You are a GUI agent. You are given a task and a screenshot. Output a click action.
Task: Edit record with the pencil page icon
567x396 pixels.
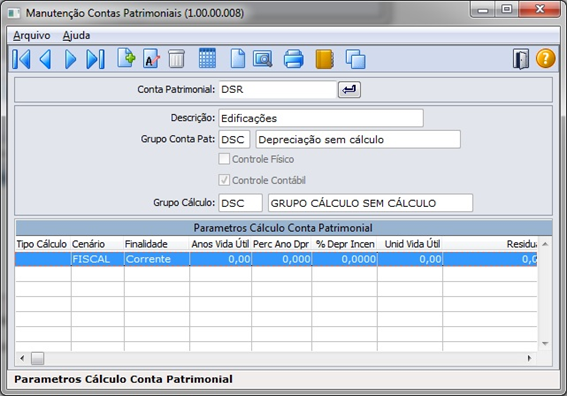(152, 58)
